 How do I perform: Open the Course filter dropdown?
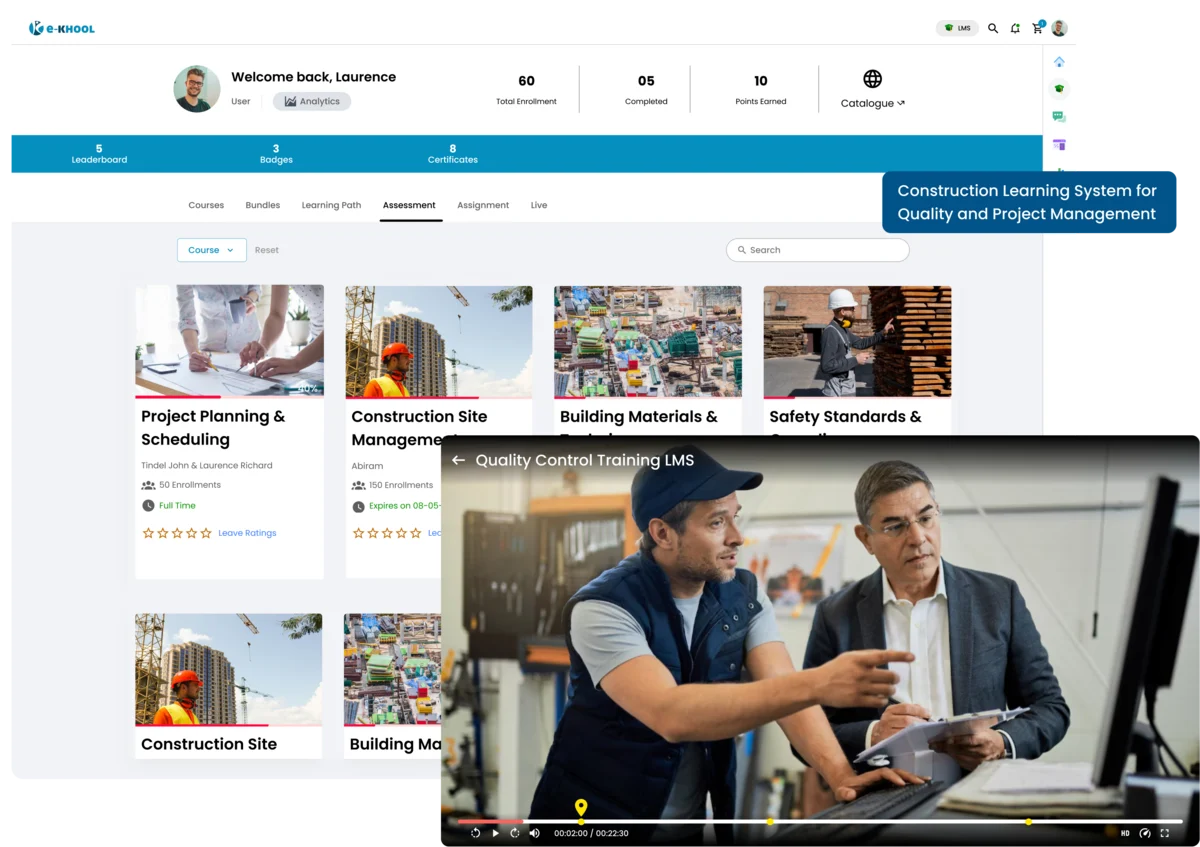pyautogui.click(x=211, y=250)
